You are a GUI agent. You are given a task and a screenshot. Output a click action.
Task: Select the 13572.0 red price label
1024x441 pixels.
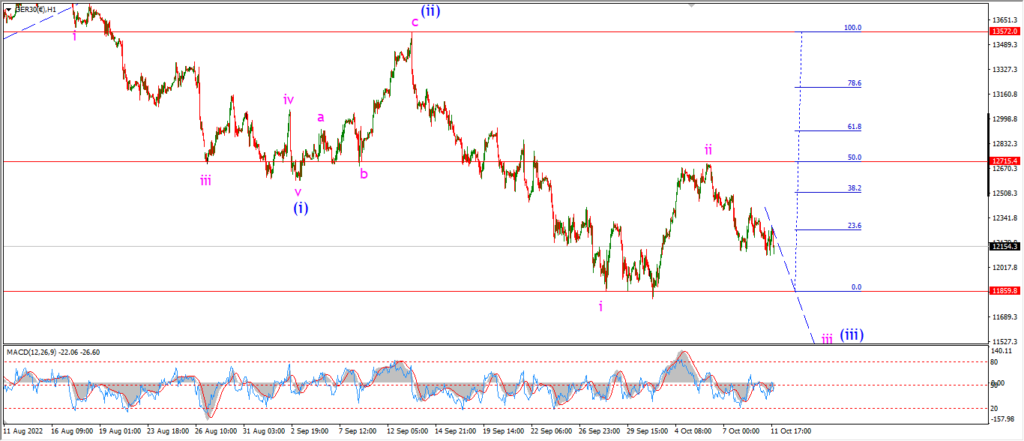pos(1002,31)
